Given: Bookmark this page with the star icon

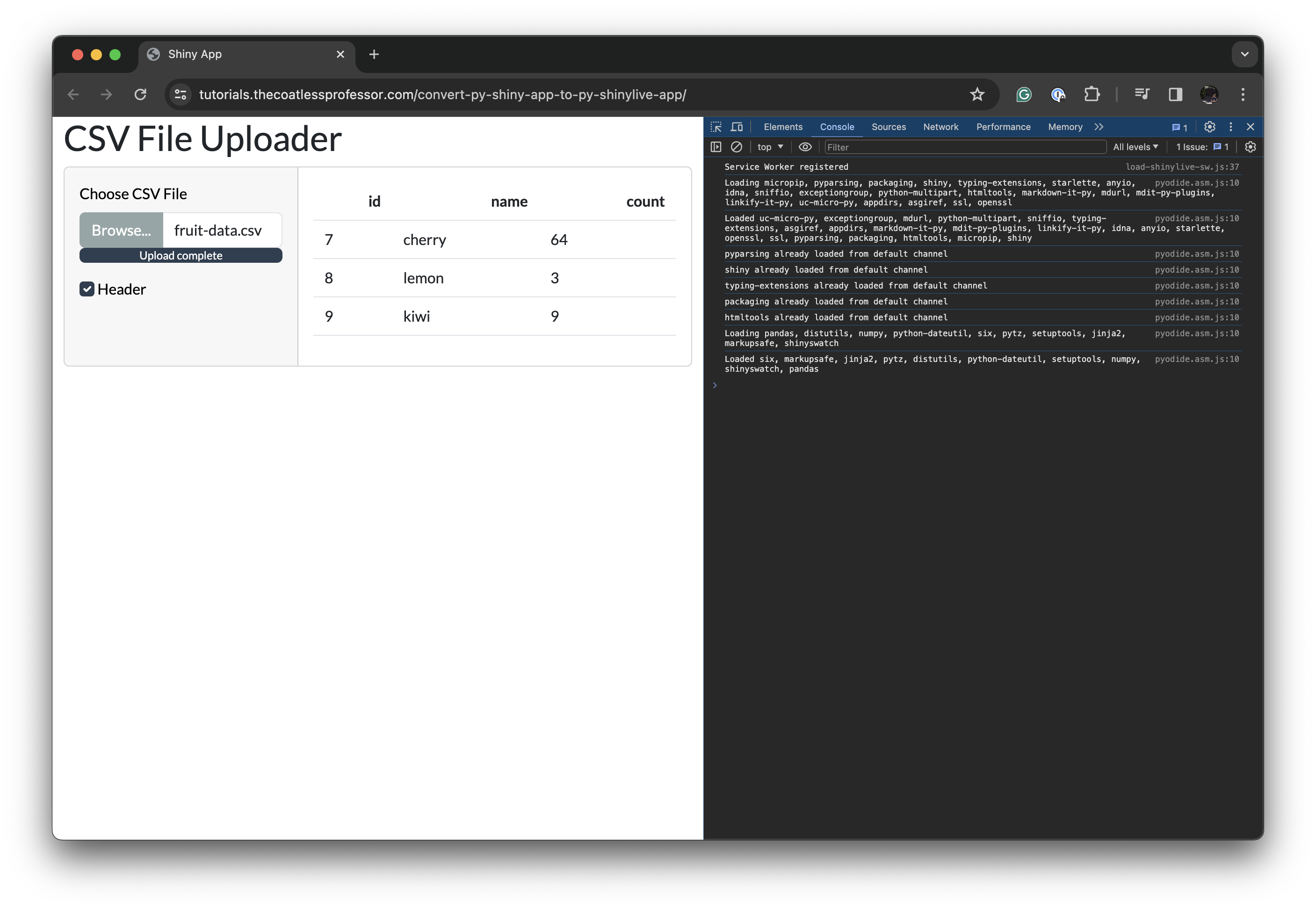Looking at the screenshot, I should point(977,94).
